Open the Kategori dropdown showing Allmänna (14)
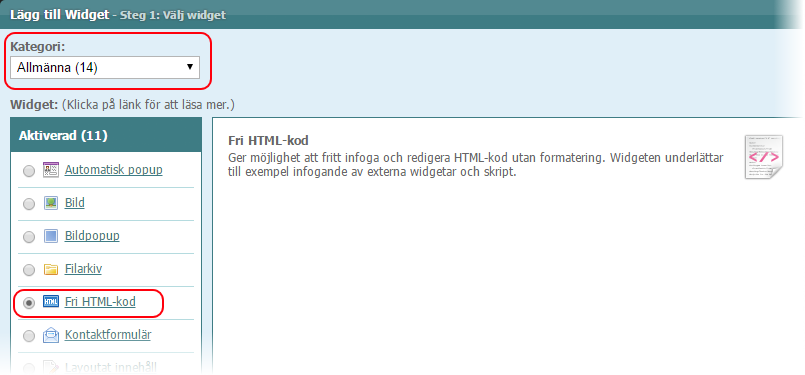Screen dimensions: 805x375 coord(105,67)
